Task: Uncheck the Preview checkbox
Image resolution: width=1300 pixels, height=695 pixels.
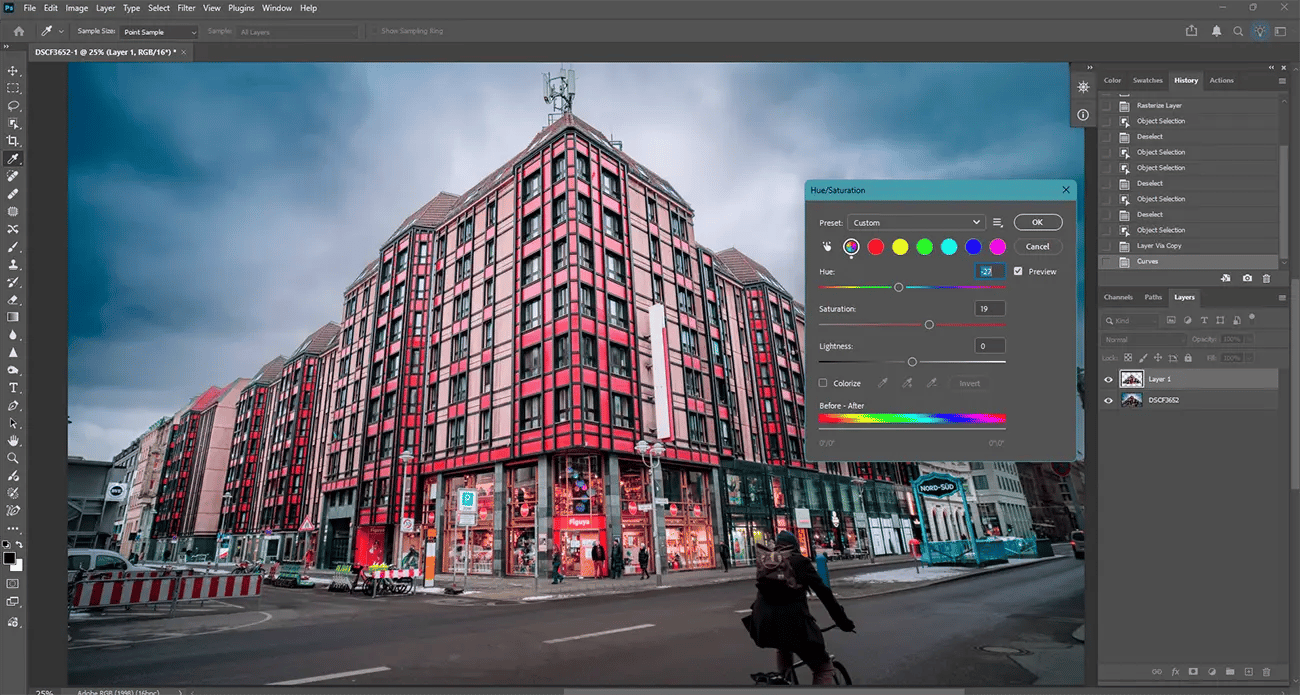Action: pos(1018,271)
